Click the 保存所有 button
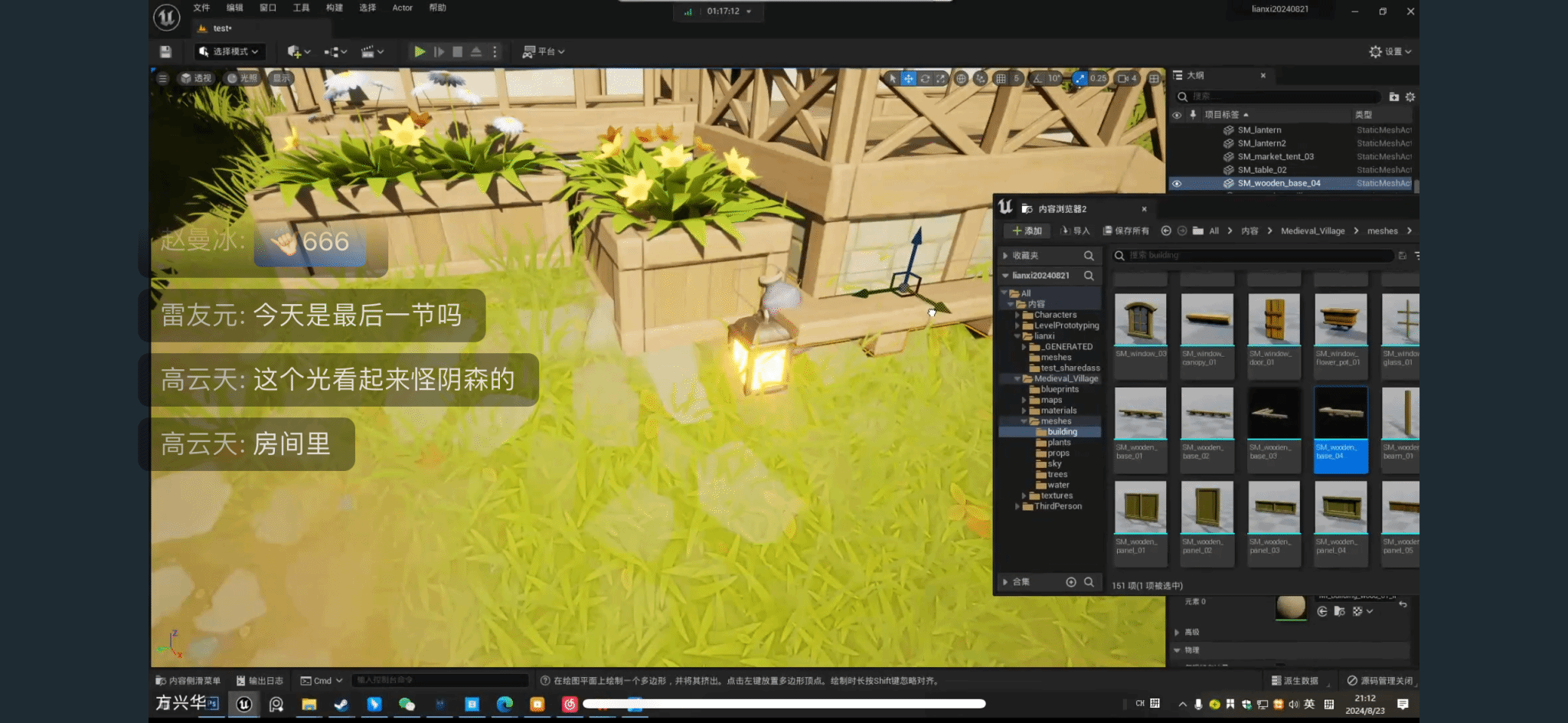The image size is (1568, 723). click(x=1126, y=231)
